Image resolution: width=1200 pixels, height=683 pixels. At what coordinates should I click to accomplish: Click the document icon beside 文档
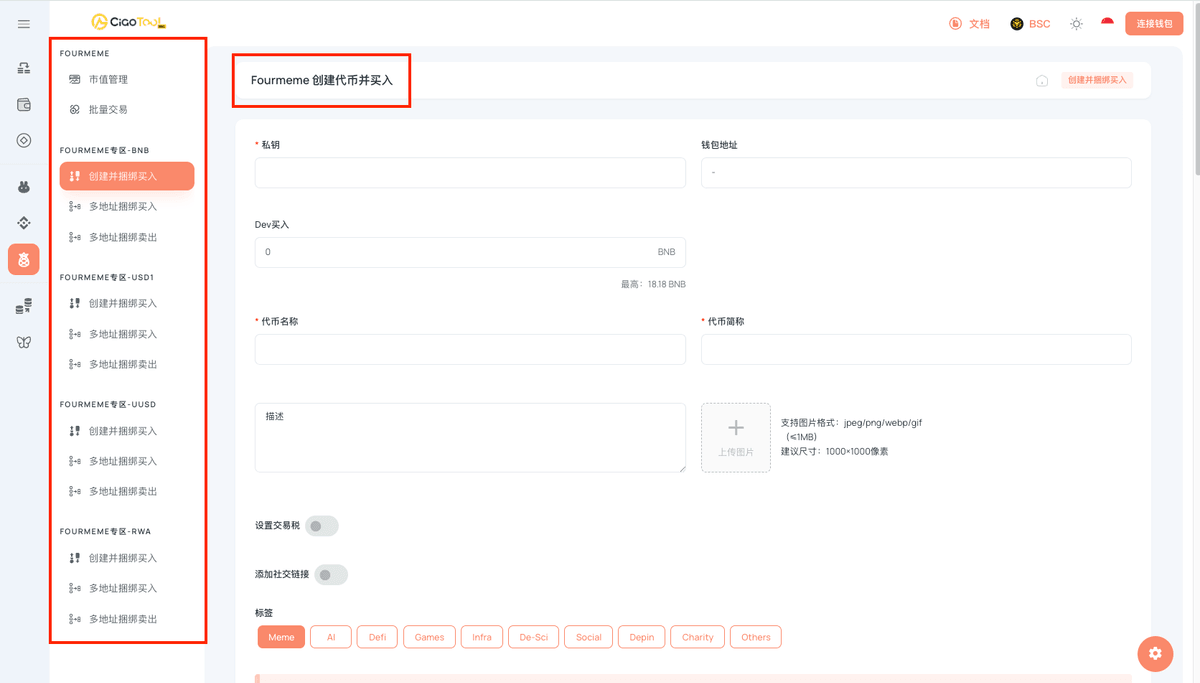click(x=955, y=23)
